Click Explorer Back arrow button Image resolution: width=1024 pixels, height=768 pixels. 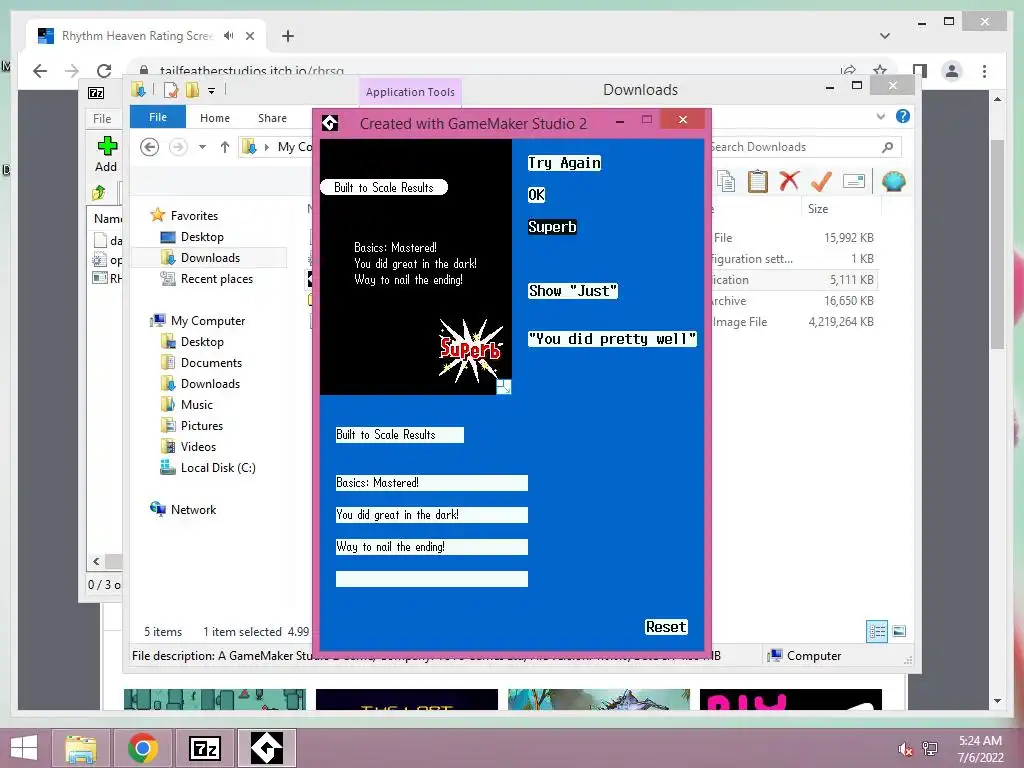150,147
